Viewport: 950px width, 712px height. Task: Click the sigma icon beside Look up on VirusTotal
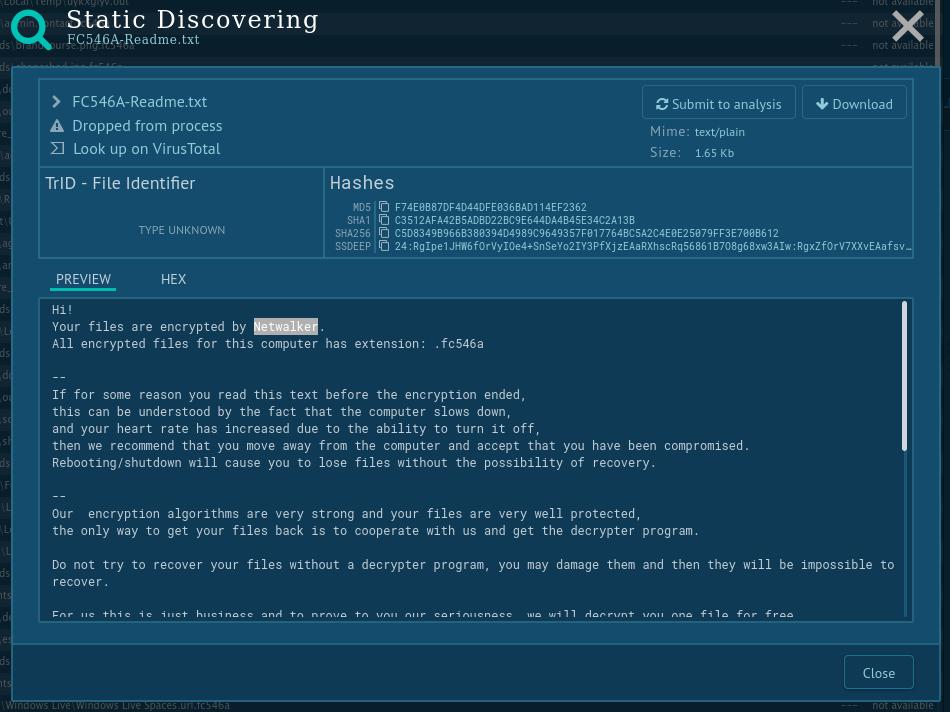(x=57, y=149)
